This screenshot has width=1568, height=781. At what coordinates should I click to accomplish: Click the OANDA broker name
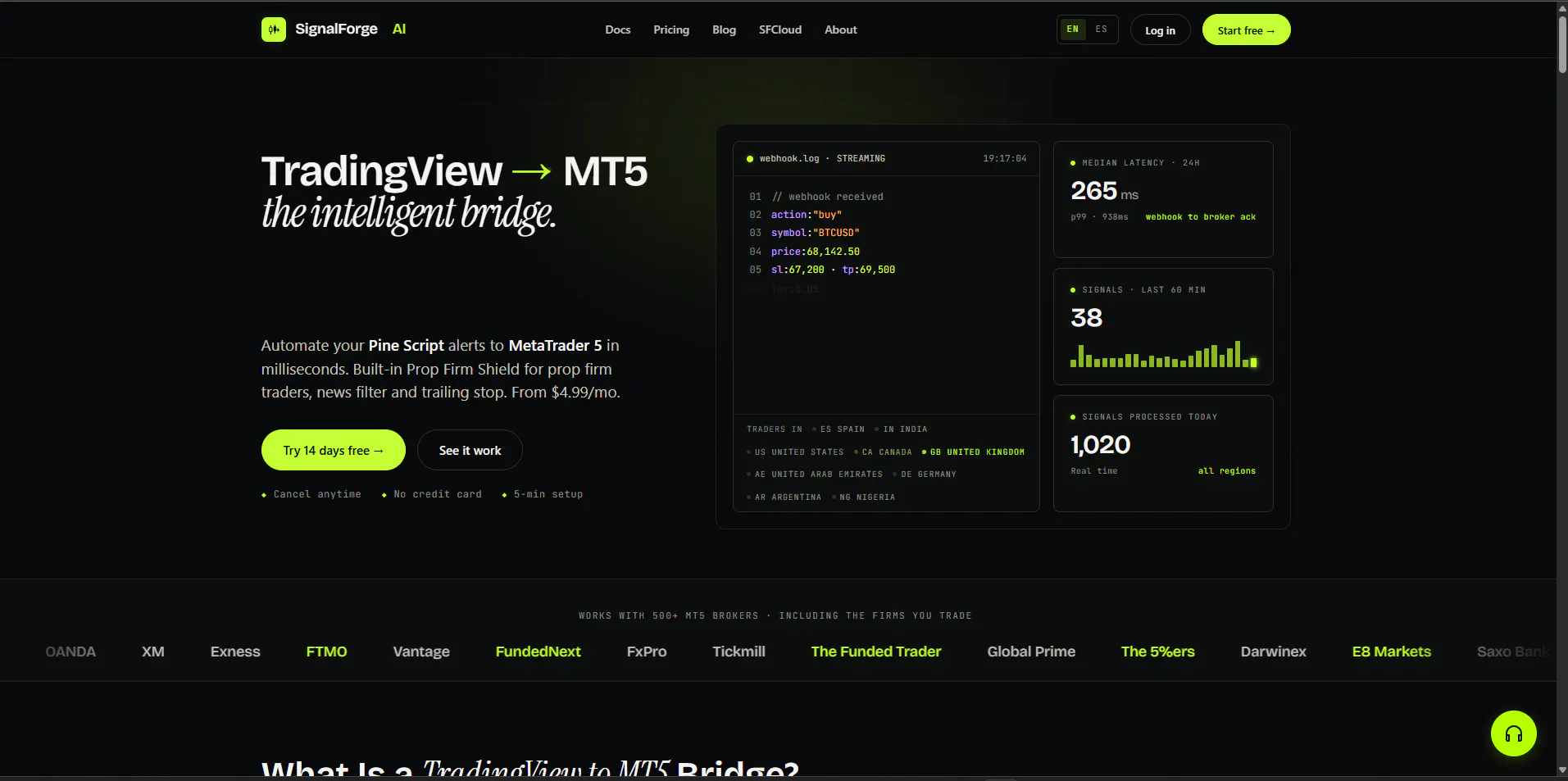(70, 652)
